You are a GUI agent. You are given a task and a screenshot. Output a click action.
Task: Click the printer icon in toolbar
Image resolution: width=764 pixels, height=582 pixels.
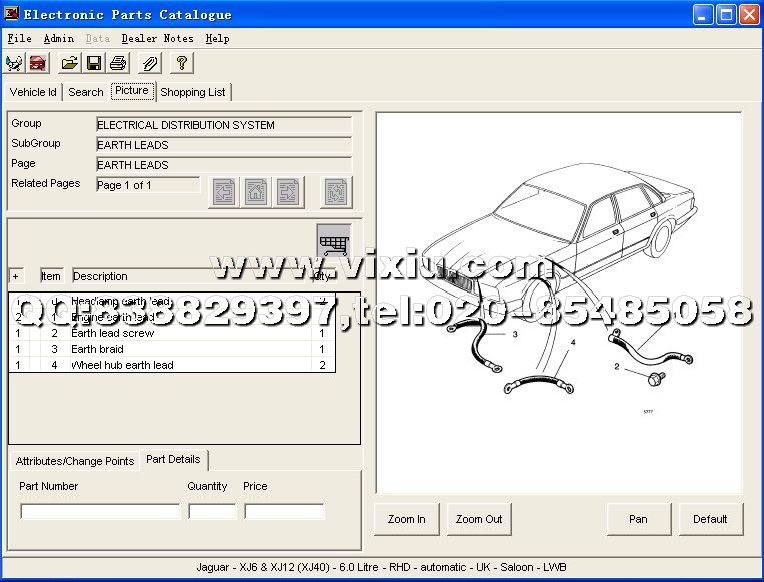coord(118,63)
